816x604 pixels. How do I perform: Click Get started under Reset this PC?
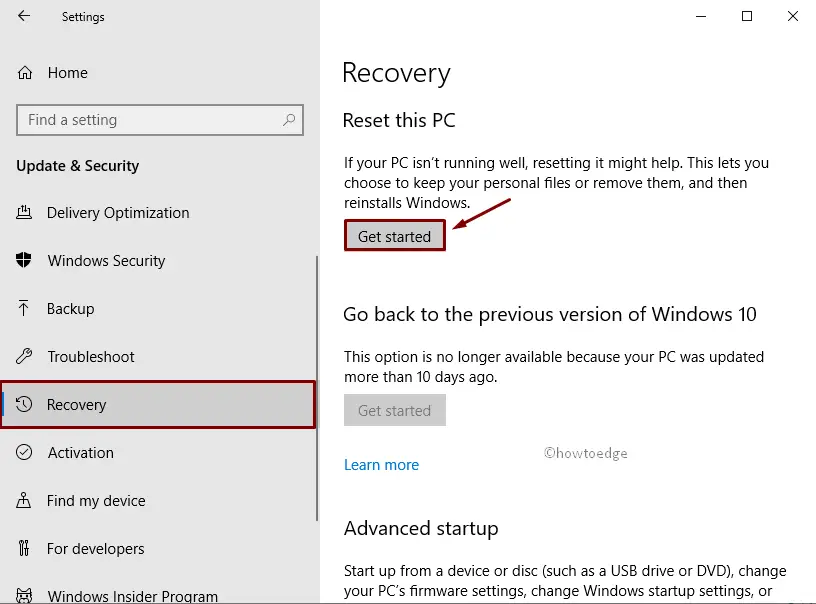[394, 234]
